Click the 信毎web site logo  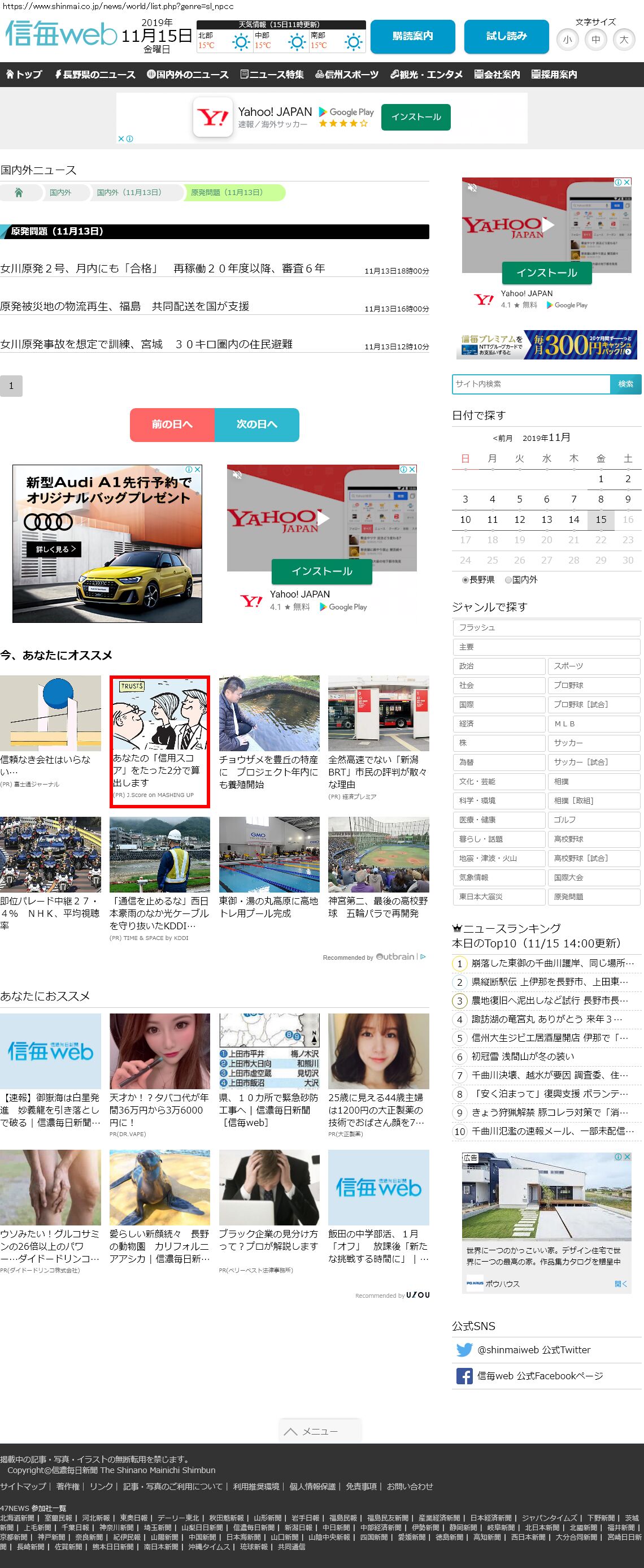tap(61, 34)
